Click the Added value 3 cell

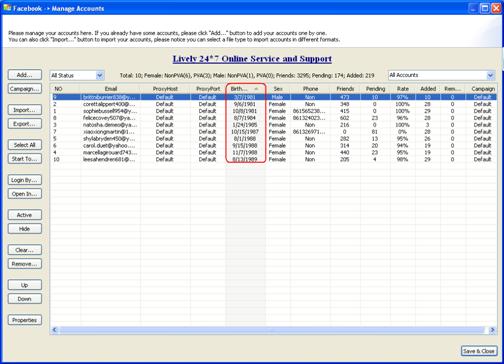coord(428,125)
